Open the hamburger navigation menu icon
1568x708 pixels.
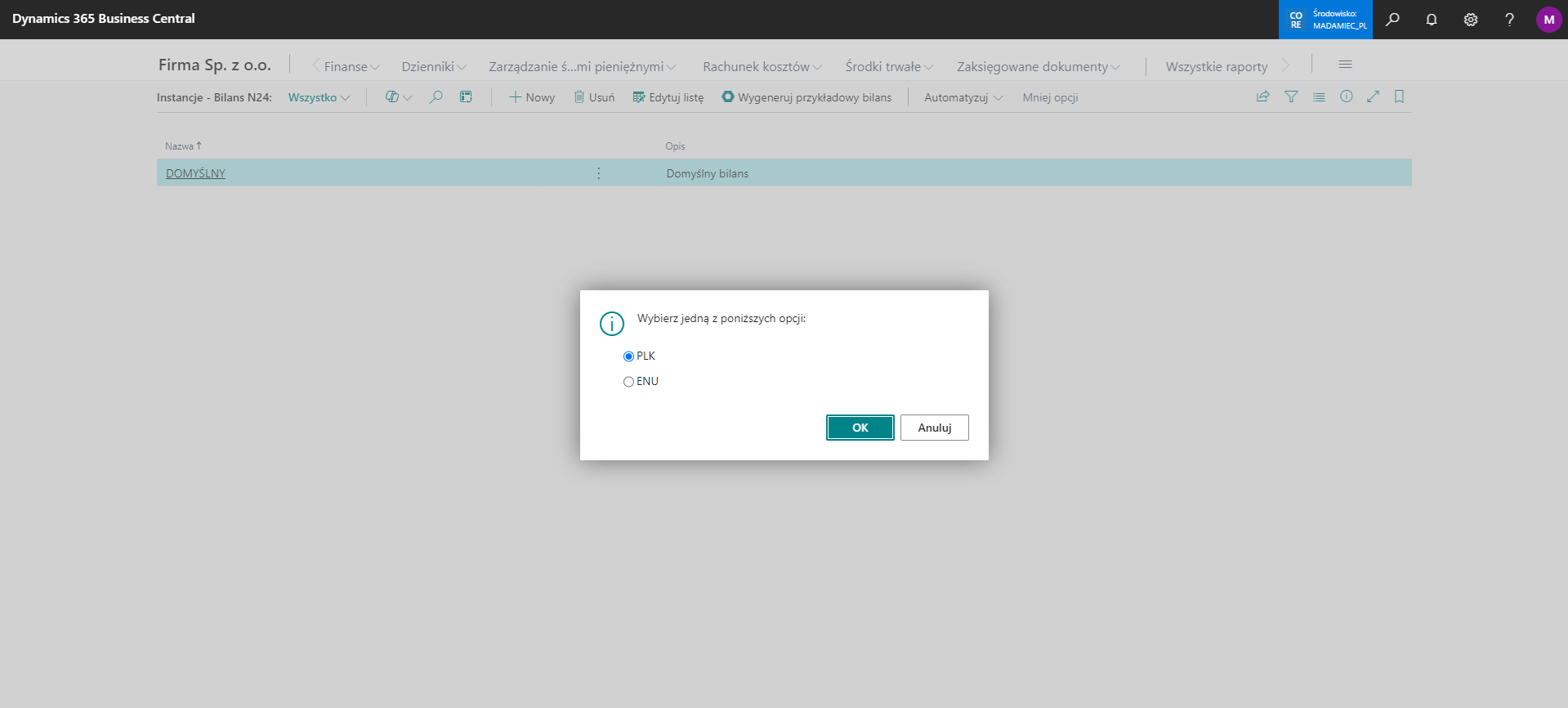point(1345,65)
